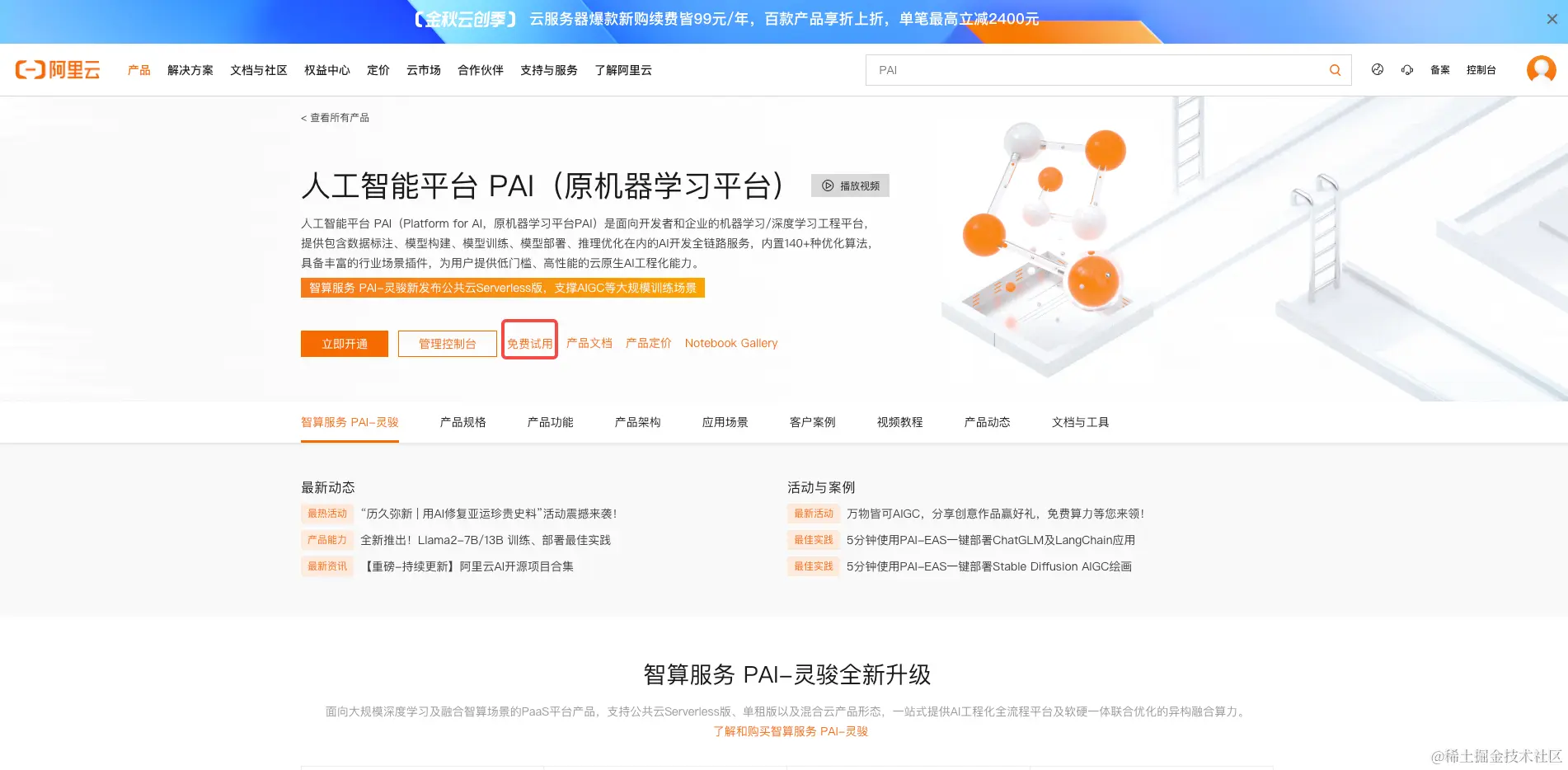Image resolution: width=1568 pixels, height=770 pixels.
Task: Open the Stable Diffusion AIGC绘画 article
Action: point(989,566)
